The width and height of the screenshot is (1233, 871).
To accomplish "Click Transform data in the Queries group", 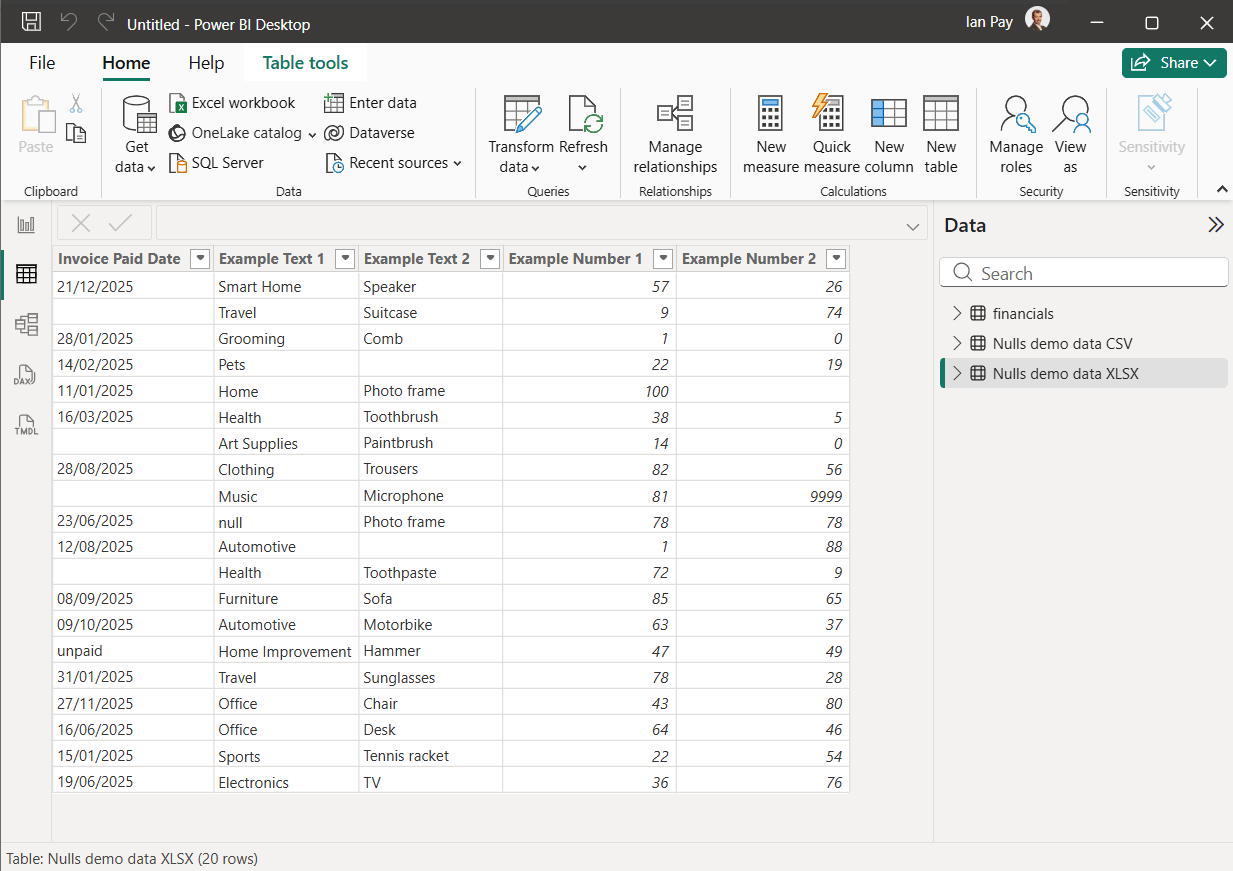I will point(521,133).
